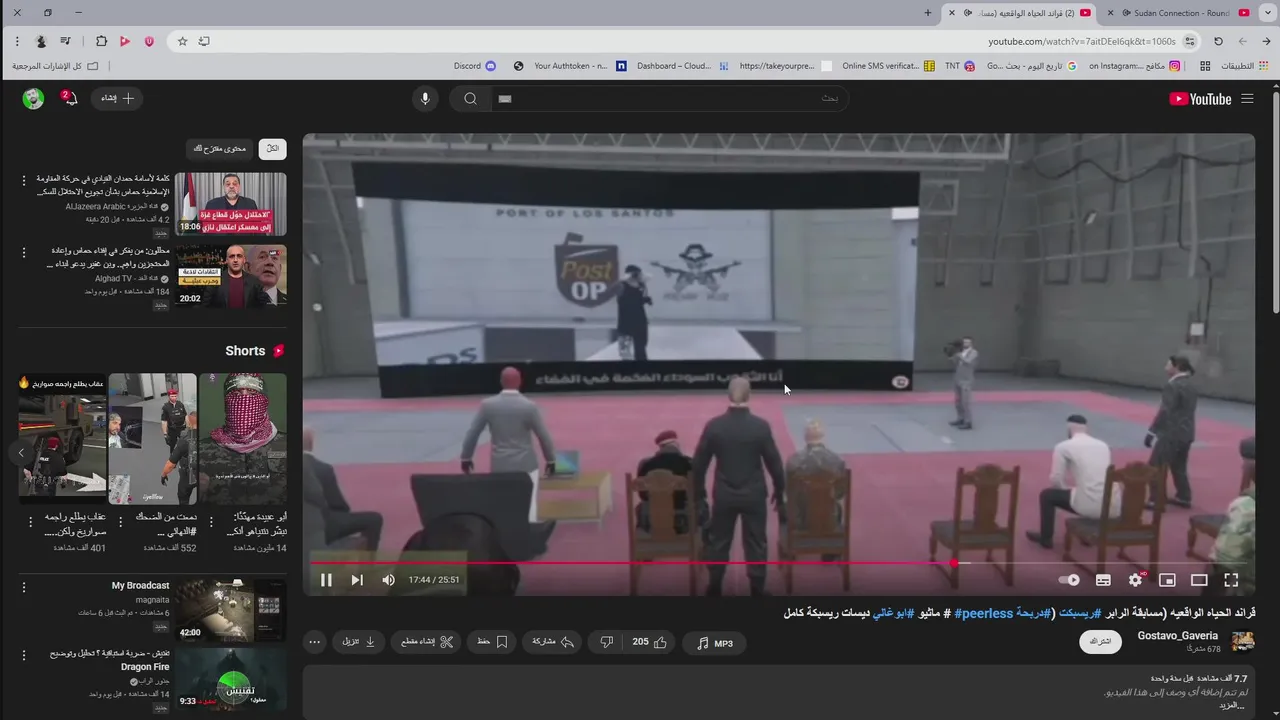
Task: Open the Short with red keffiyeh masked man
Action: [x=243, y=439]
